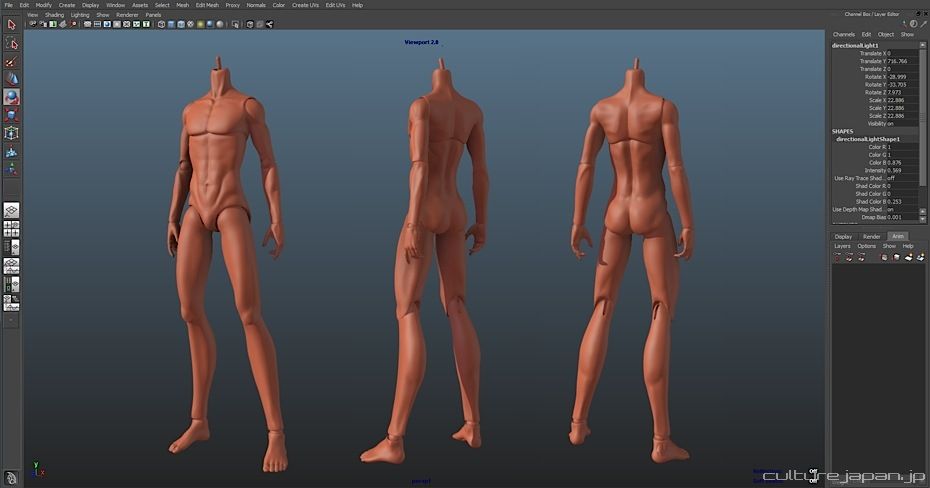Viewport: 930px width, 488px height.
Task: Open the Shading panel menu
Action: [54, 15]
